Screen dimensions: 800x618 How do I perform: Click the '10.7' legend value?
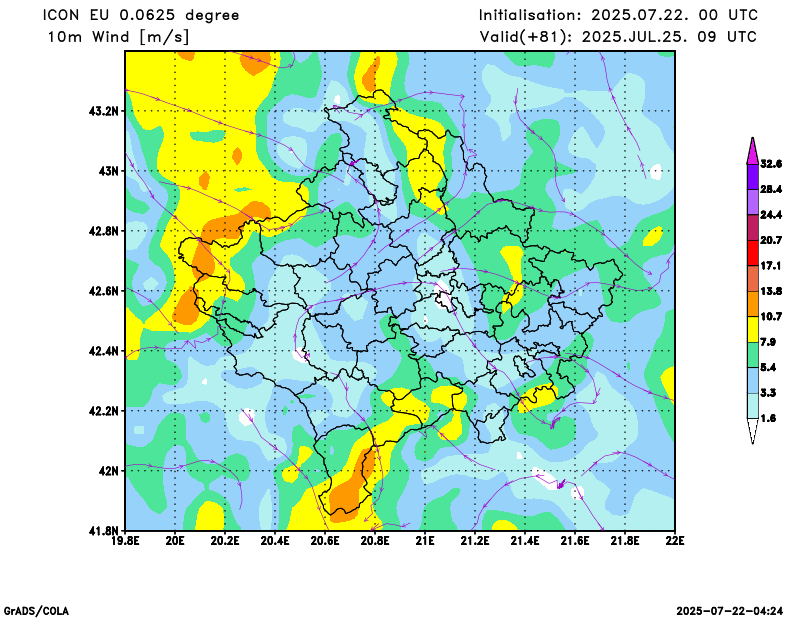point(771,317)
